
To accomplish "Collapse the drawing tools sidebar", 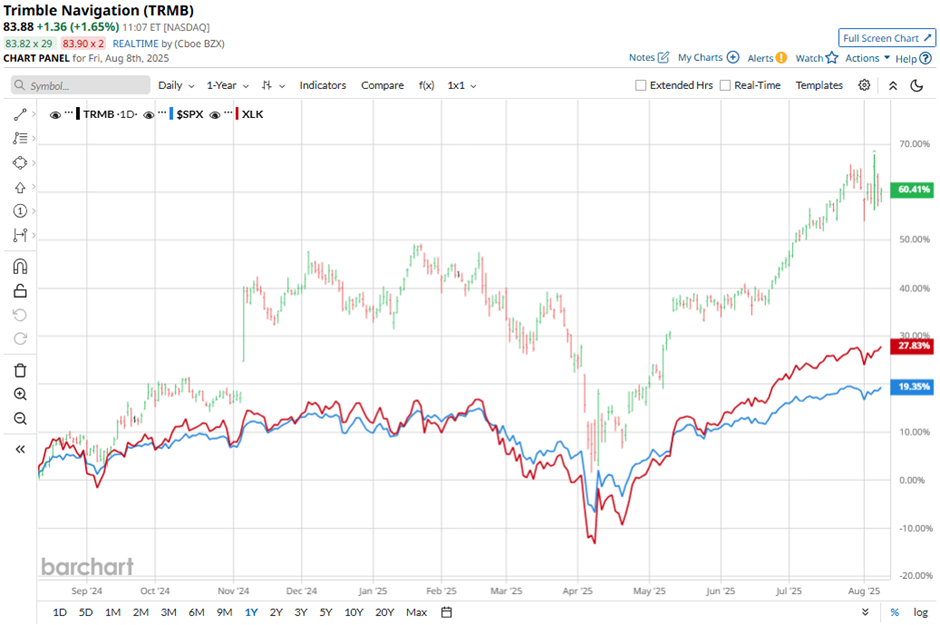I will tap(20, 449).
